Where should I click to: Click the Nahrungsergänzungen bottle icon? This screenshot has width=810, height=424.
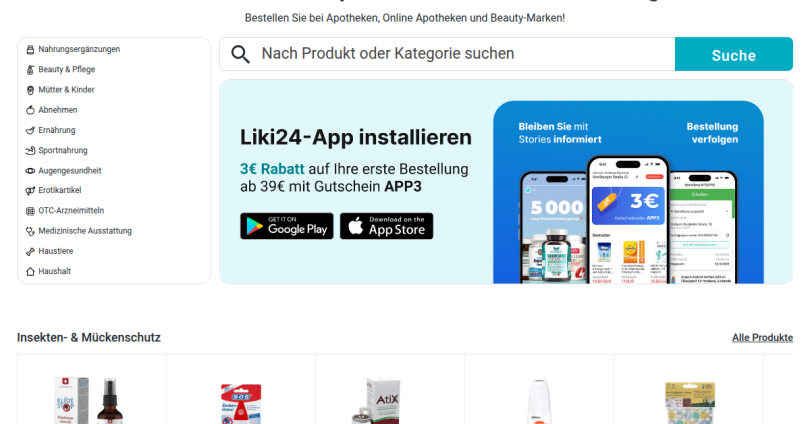[30, 50]
